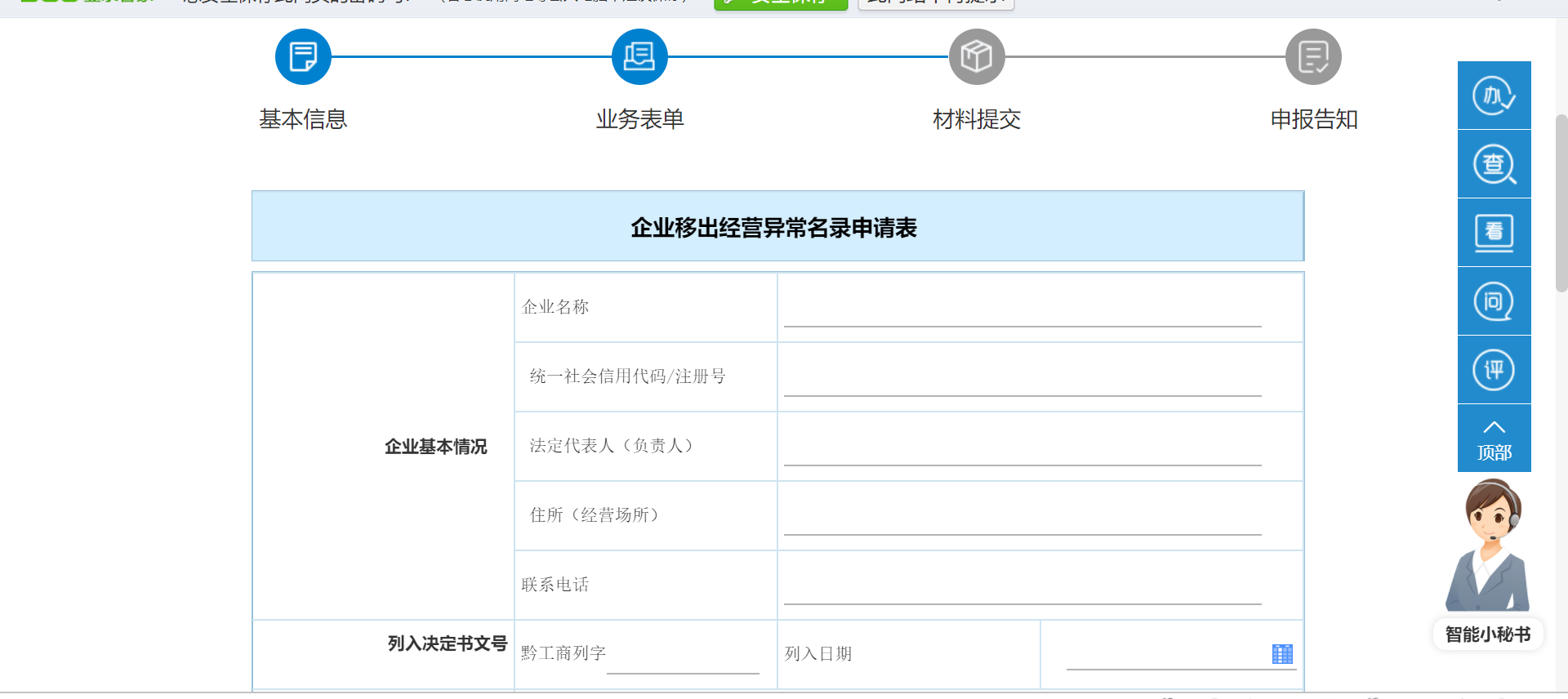Click the 基本信息 step icon

pos(303,57)
